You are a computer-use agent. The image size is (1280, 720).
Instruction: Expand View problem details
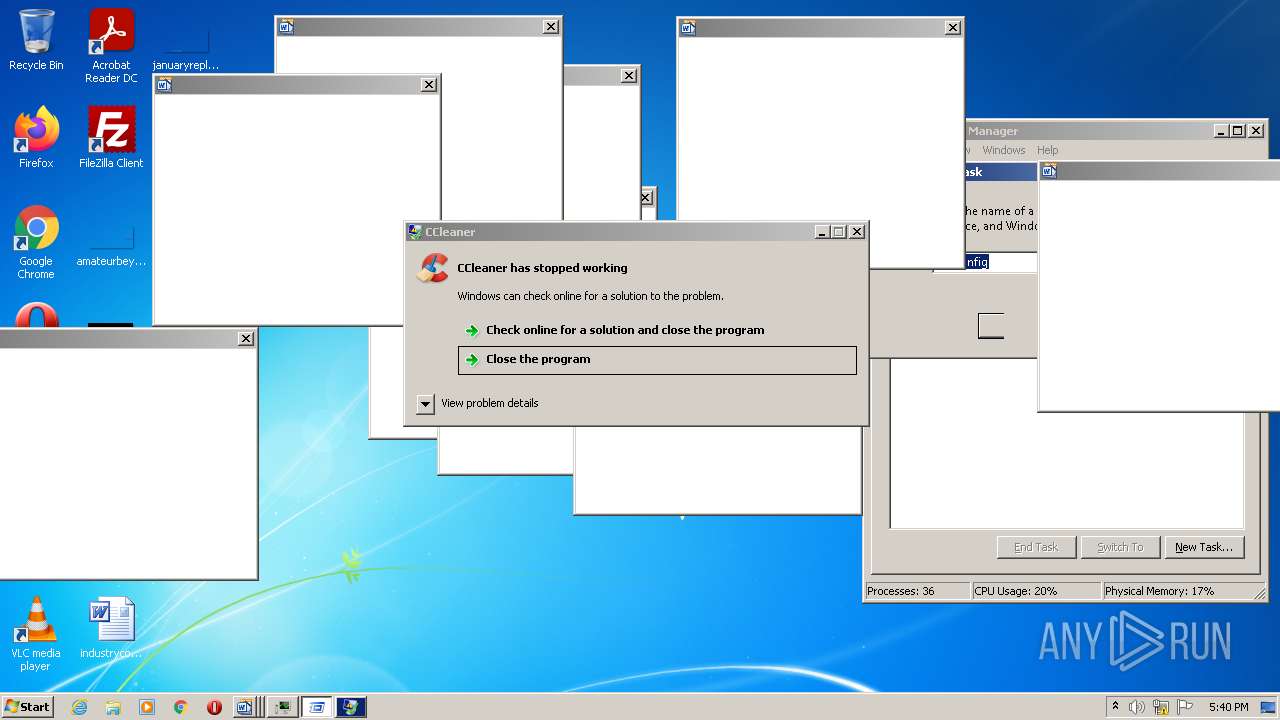pos(477,403)
